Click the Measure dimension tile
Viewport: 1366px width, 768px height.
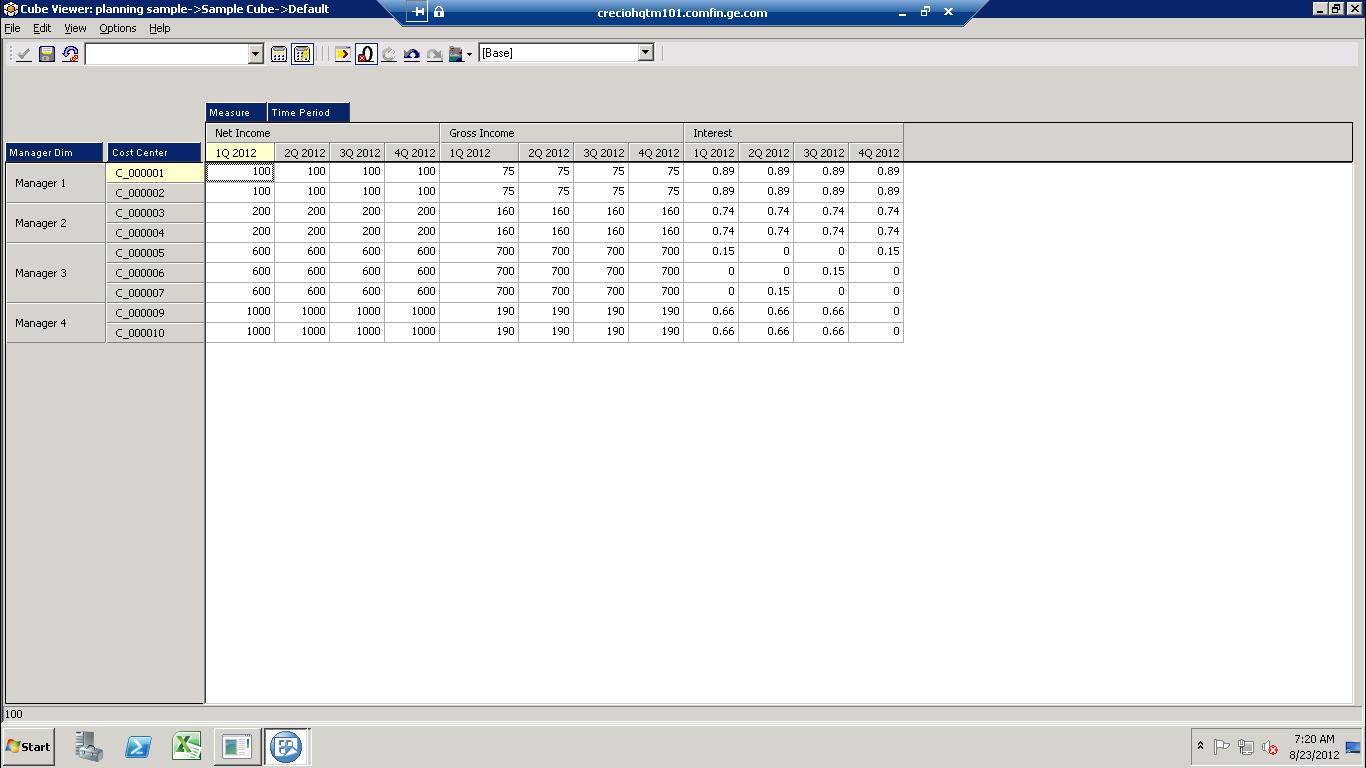click(x=236, y=112)
